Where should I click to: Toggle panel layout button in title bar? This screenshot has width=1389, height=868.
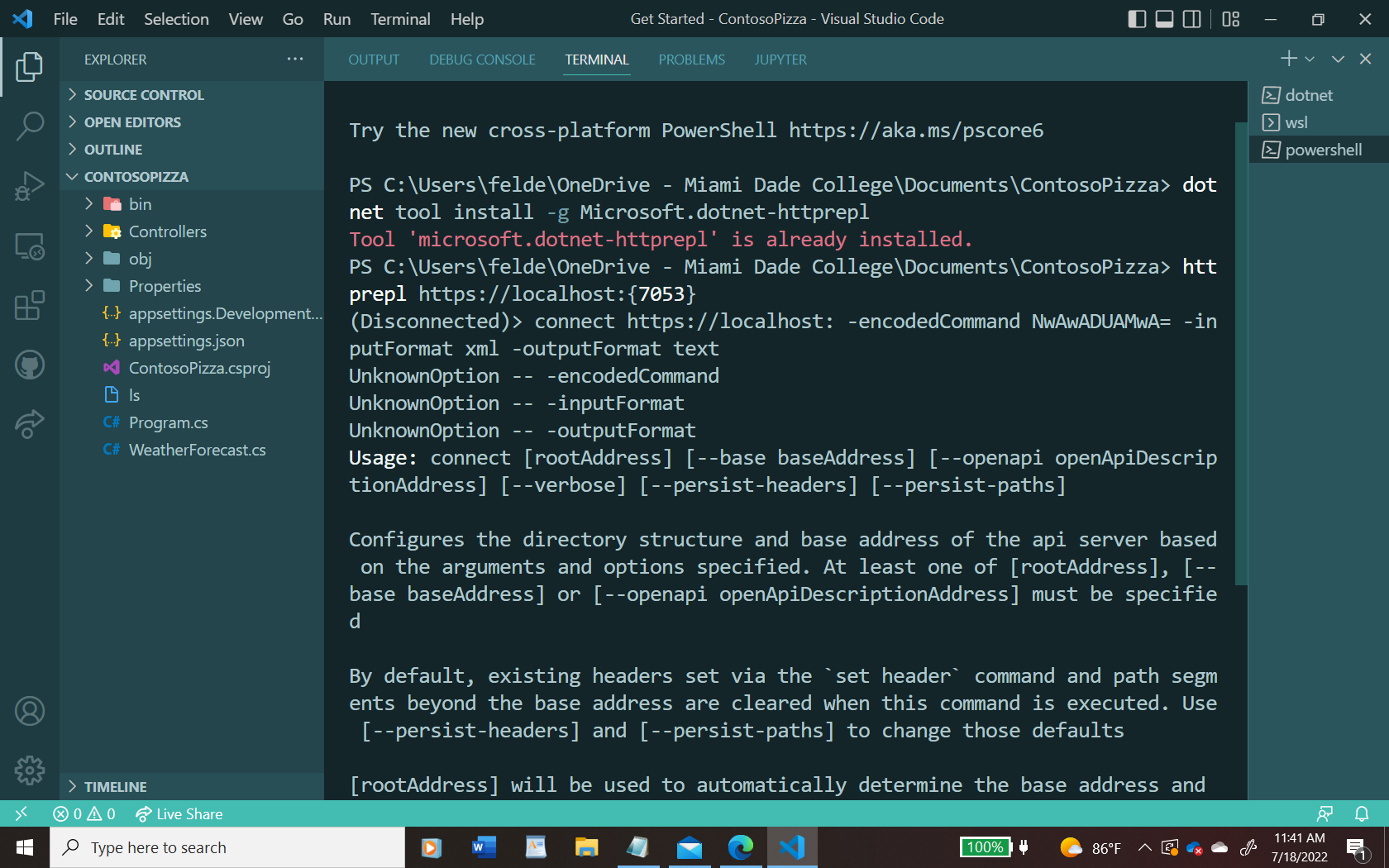point(1164,19)
